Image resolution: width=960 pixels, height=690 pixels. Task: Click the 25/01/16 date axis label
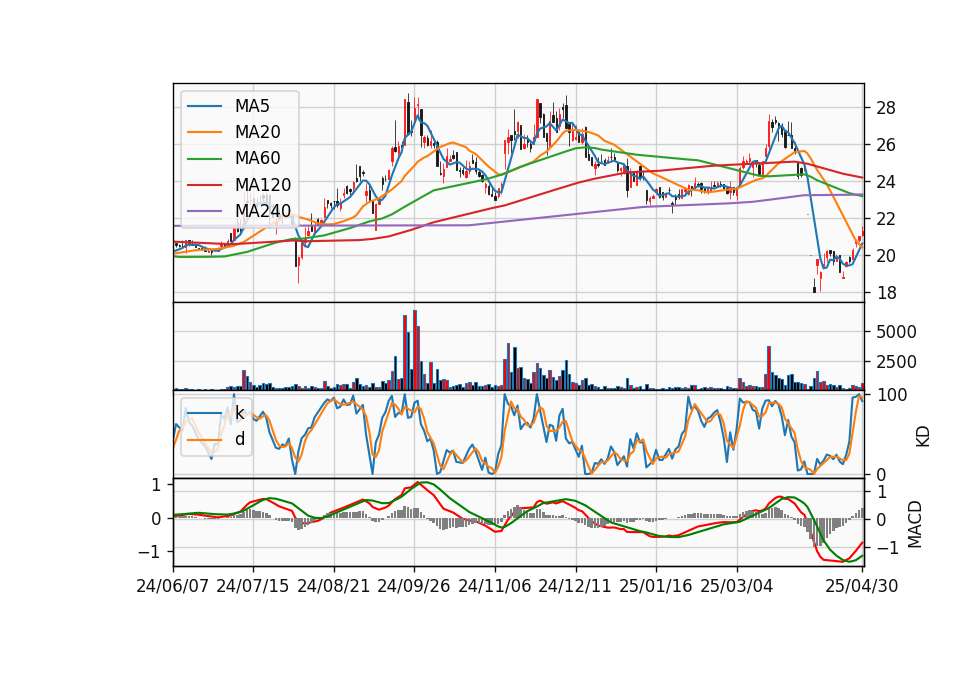point(656,586)
